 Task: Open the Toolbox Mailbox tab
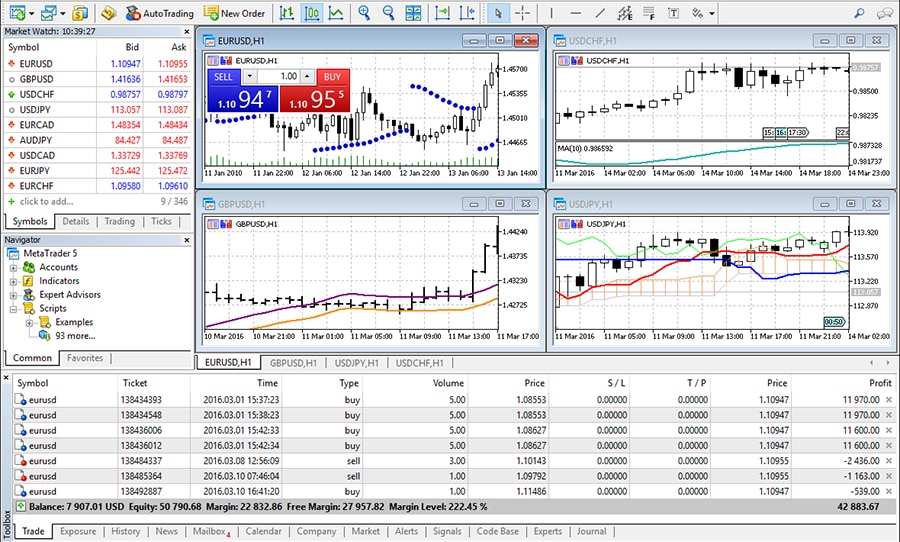(x=211, y=531)
